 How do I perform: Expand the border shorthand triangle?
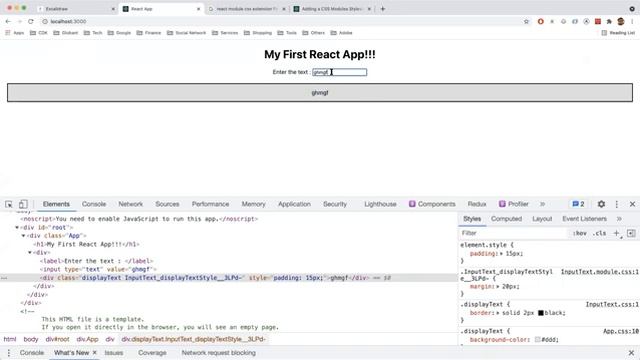[498, 313]
